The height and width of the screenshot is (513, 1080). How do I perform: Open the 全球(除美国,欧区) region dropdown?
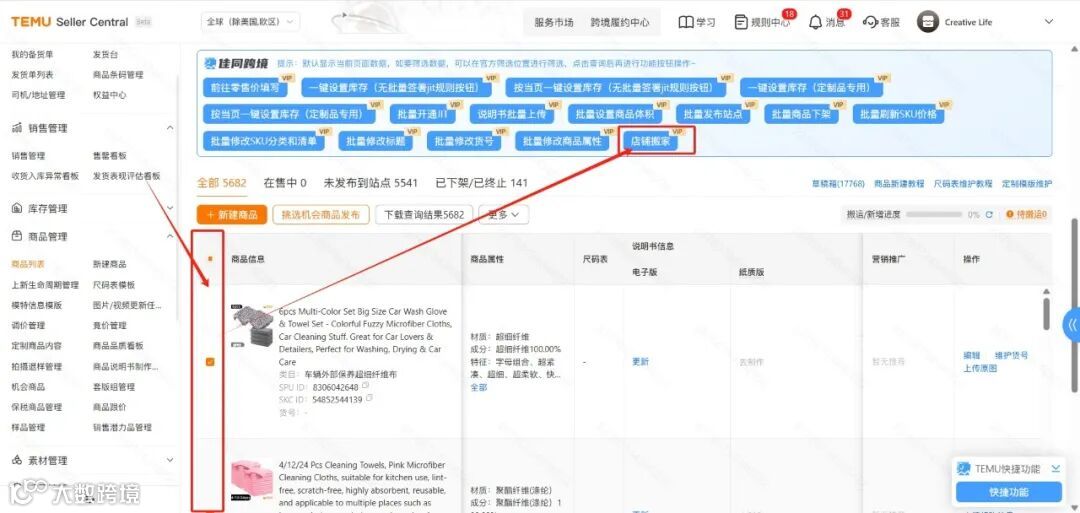(250, 22)
